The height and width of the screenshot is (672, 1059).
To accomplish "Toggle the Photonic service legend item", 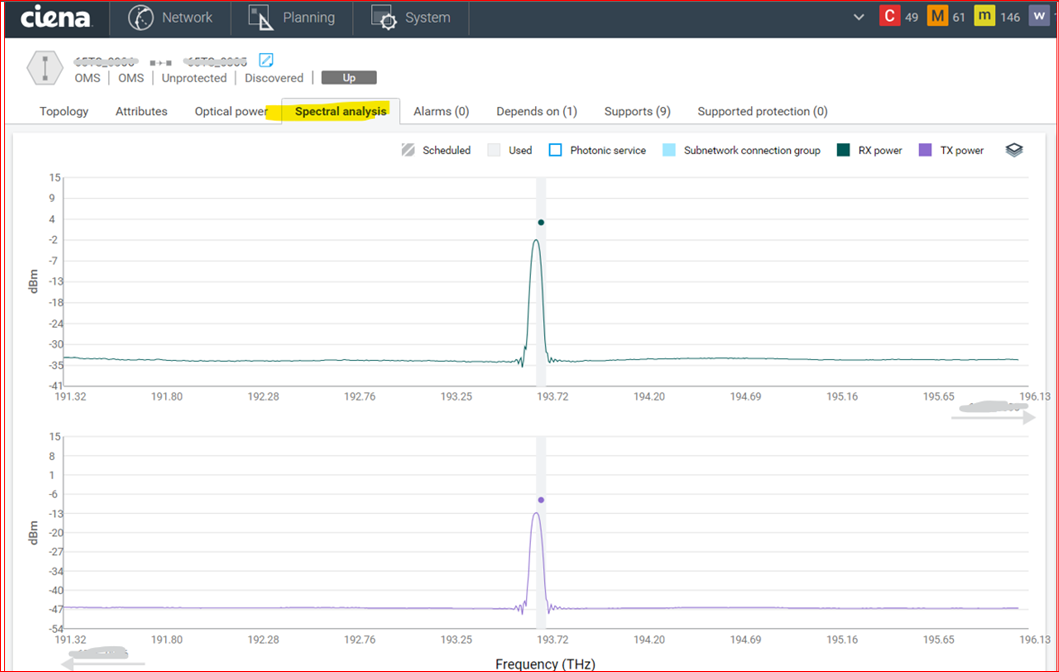I will click(597, 150).
